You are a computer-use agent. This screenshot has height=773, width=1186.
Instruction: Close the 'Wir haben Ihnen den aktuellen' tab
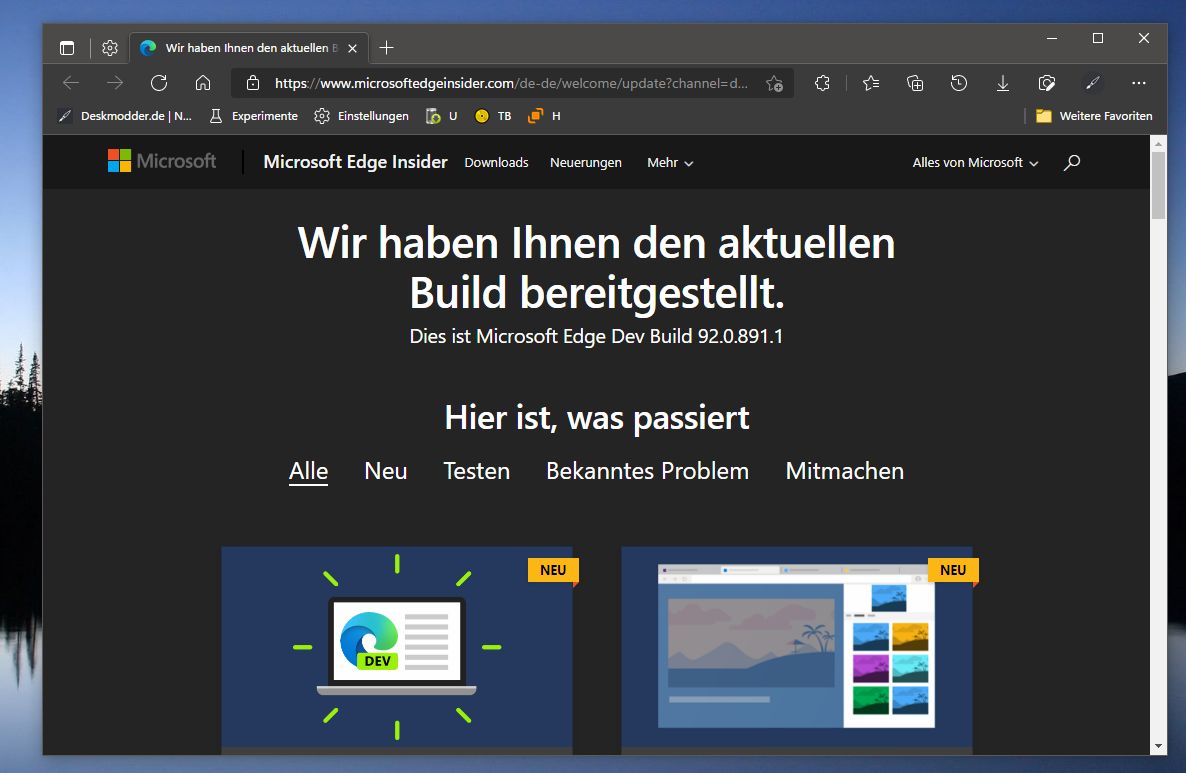pyautogui.click(x=352, y=48)
